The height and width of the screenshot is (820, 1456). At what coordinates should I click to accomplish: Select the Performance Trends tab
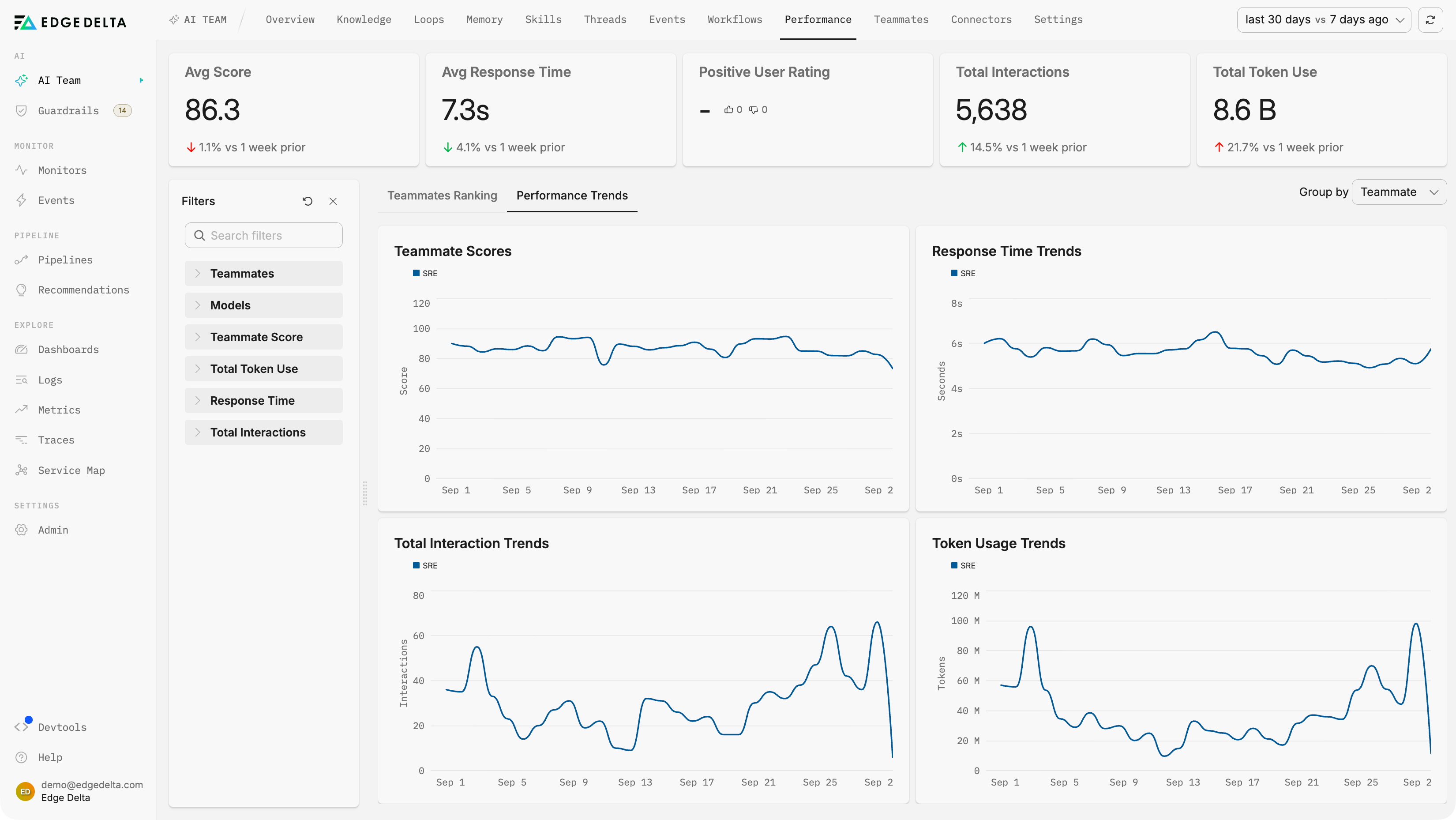point(572,196)
